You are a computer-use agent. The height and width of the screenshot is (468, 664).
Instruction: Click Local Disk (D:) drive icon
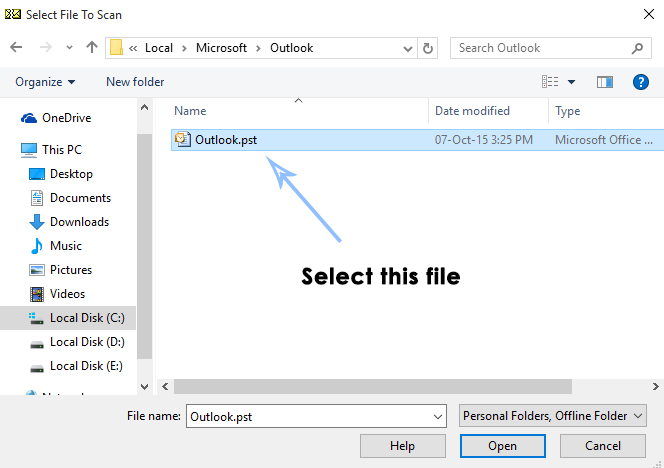pyautogui.click(x=37, y=344)
